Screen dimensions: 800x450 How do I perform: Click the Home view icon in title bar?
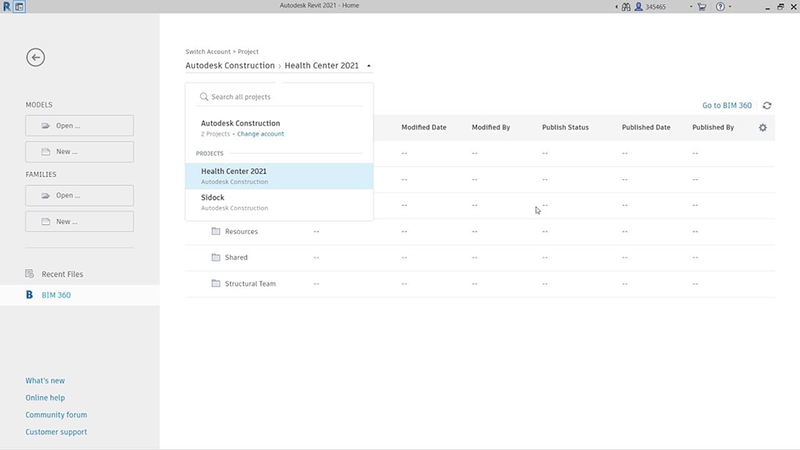click(x=19, y=7)
